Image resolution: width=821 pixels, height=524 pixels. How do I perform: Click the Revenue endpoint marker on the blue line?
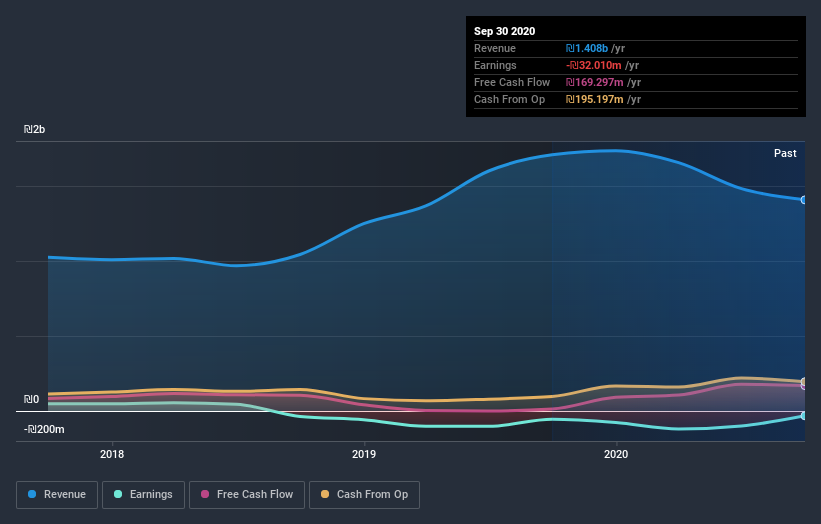point(803,200)
